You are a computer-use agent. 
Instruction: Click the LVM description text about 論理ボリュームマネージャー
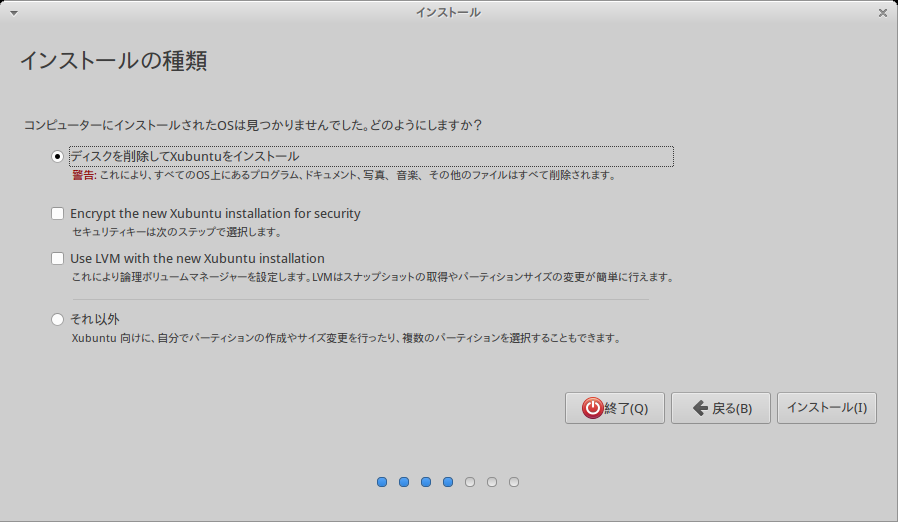point(373,277)
